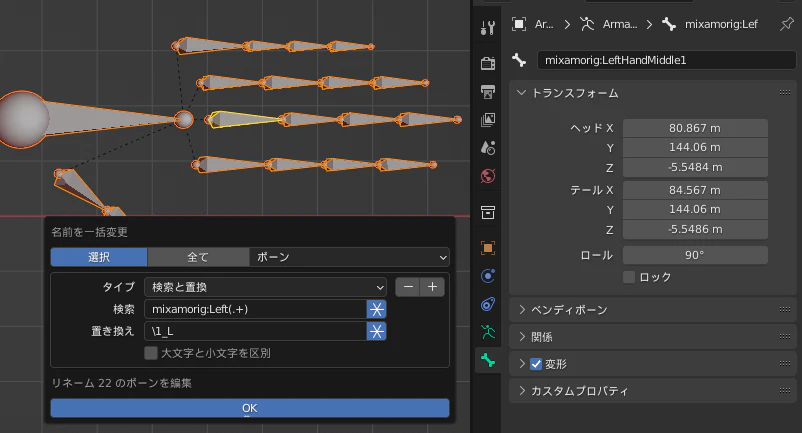Open the Render properties tab
This screenshot has width=802, height=433.
click(x=487, y=63)
